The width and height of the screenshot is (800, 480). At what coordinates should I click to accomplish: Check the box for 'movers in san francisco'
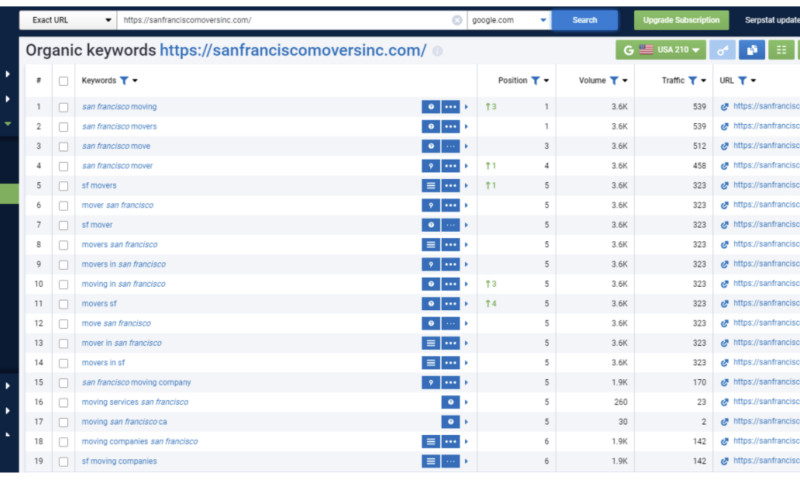tap(63, 265)
